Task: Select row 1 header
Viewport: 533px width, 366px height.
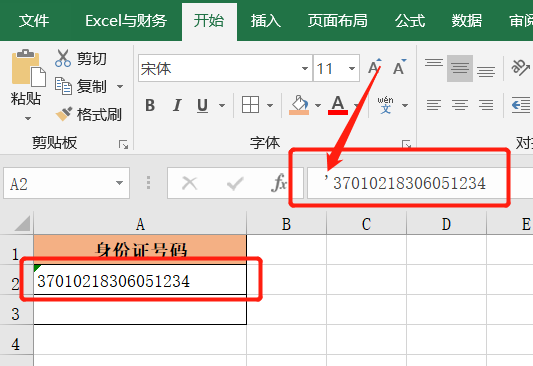Action: click(x=16, y=250)
